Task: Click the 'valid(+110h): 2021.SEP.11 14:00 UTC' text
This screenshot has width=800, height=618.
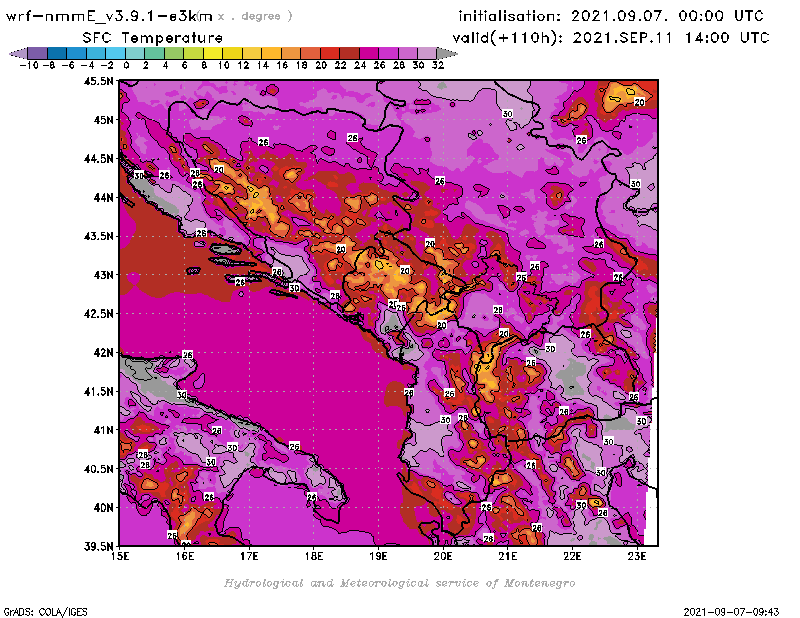Action: [611, 38]
